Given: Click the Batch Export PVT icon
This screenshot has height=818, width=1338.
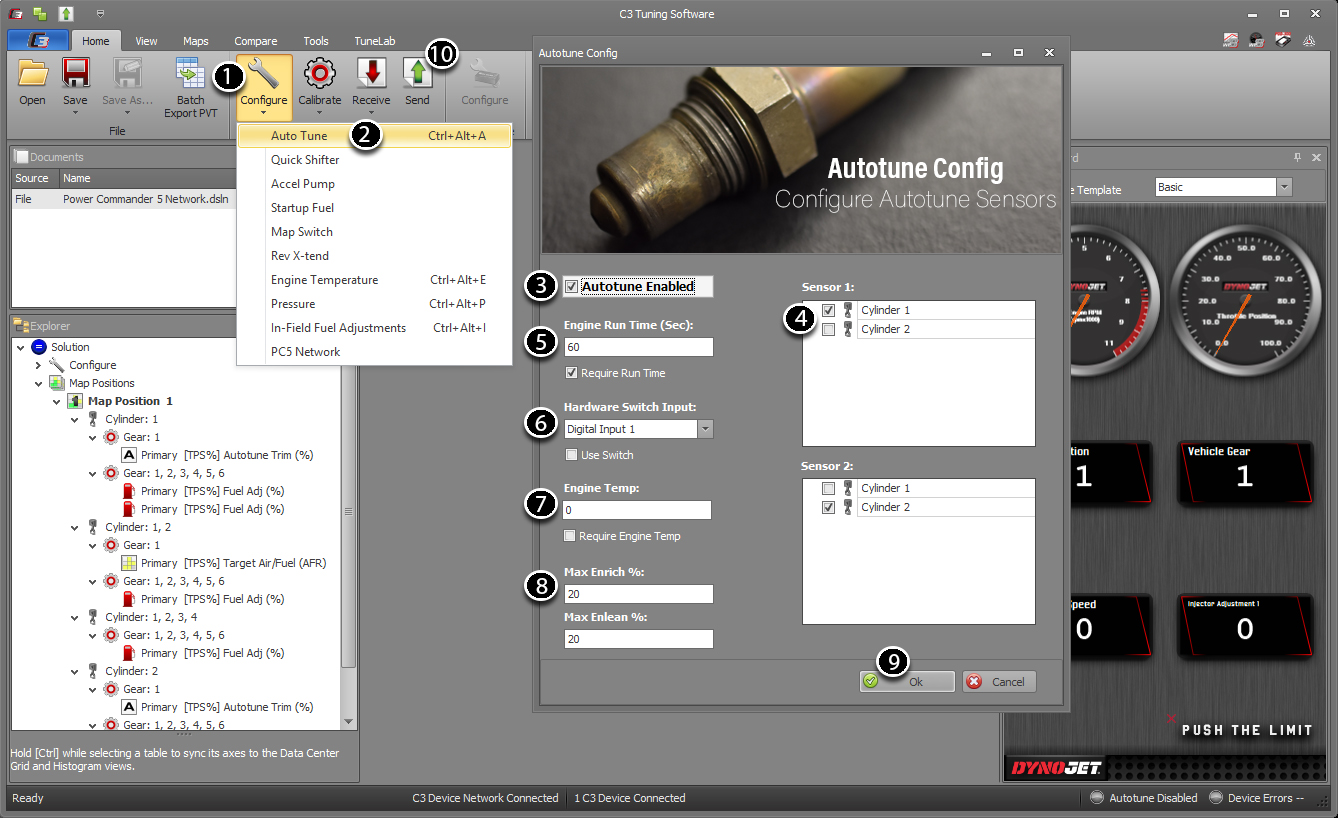Looking at the screenshot, I should coord(190,74).
